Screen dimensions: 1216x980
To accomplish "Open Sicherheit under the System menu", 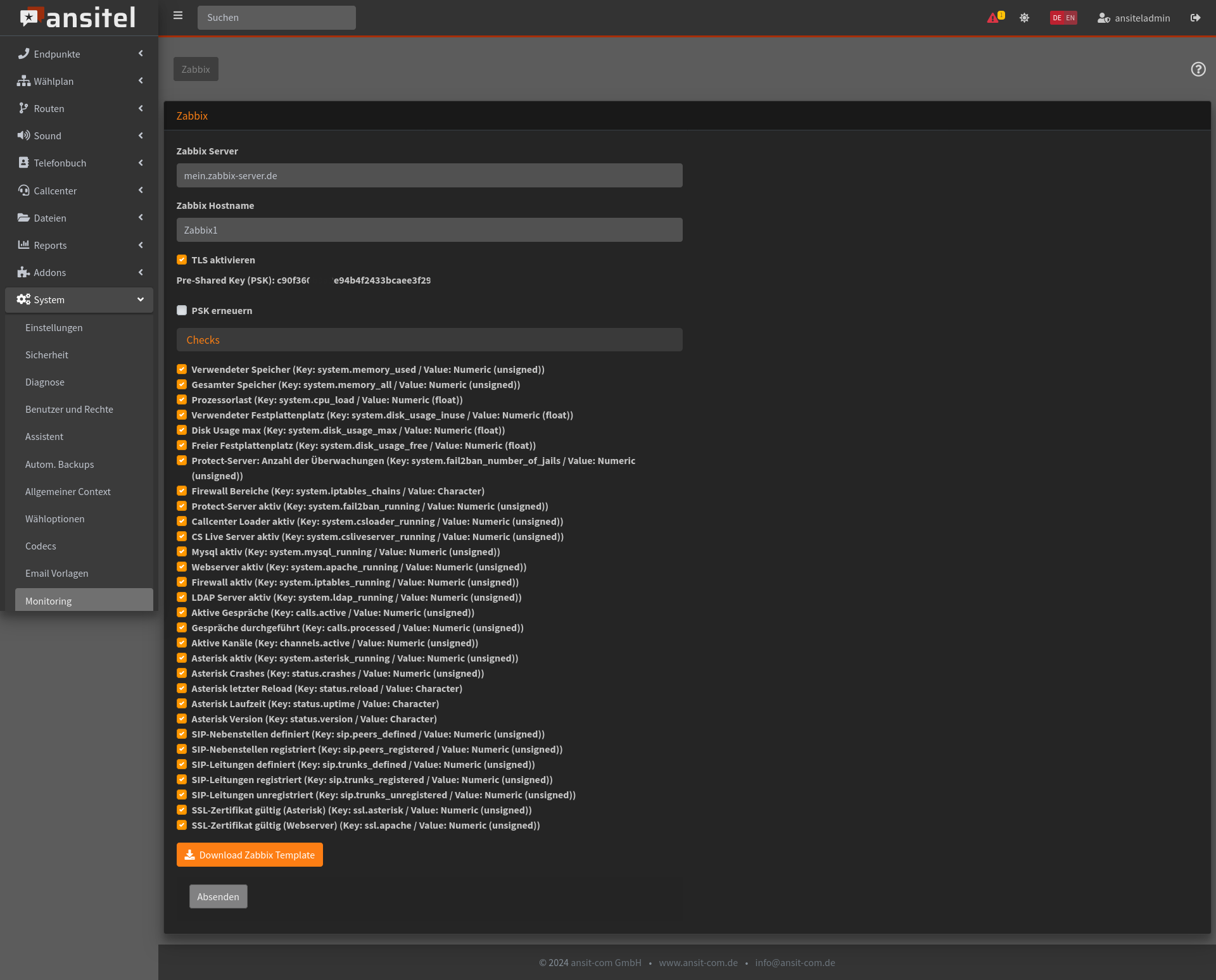I will [47, 355].
